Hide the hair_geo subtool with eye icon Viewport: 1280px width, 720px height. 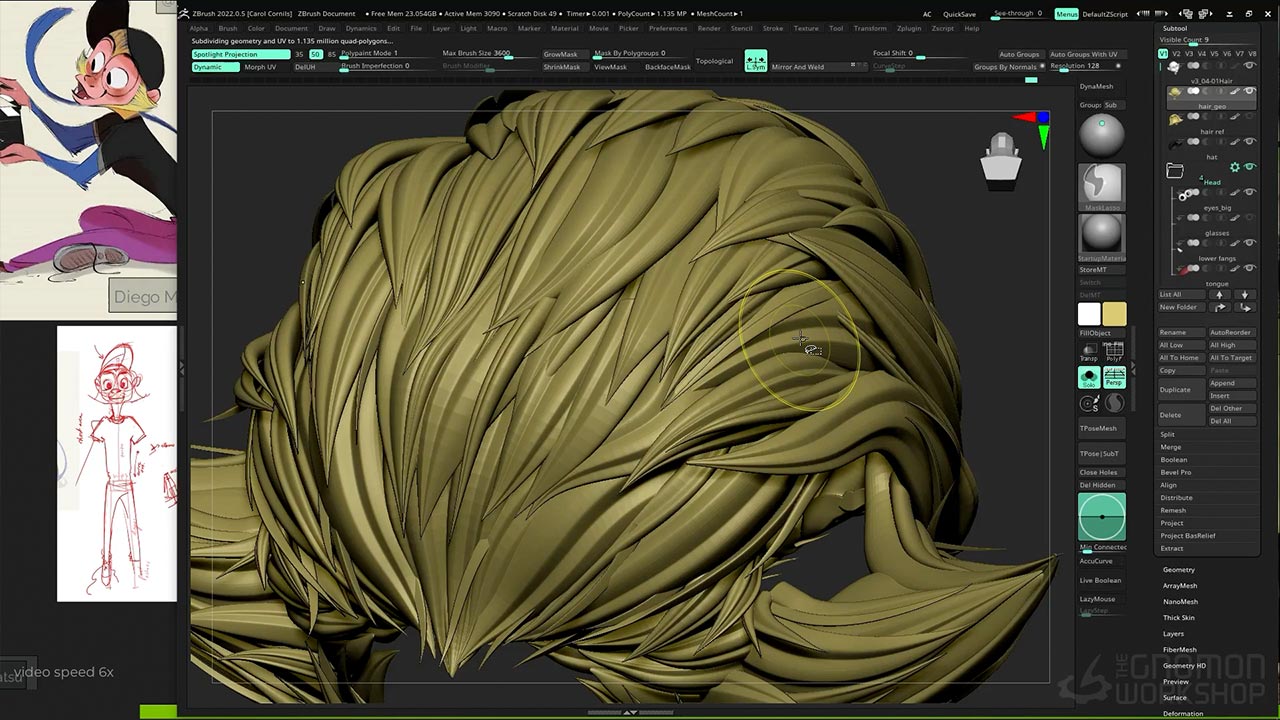click(1249, 92)
